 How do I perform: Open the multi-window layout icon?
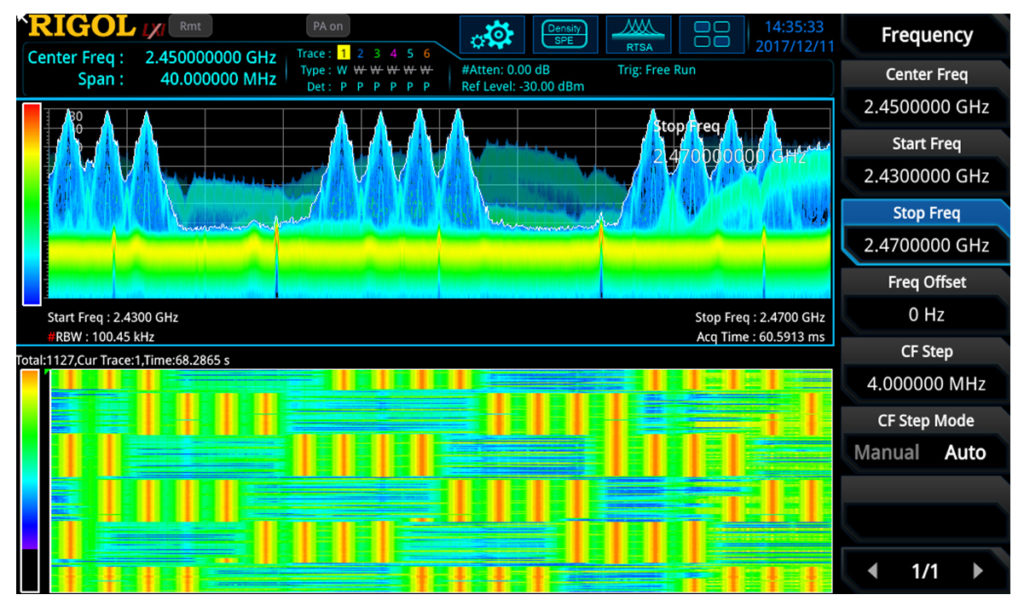[x=712, y=31]
